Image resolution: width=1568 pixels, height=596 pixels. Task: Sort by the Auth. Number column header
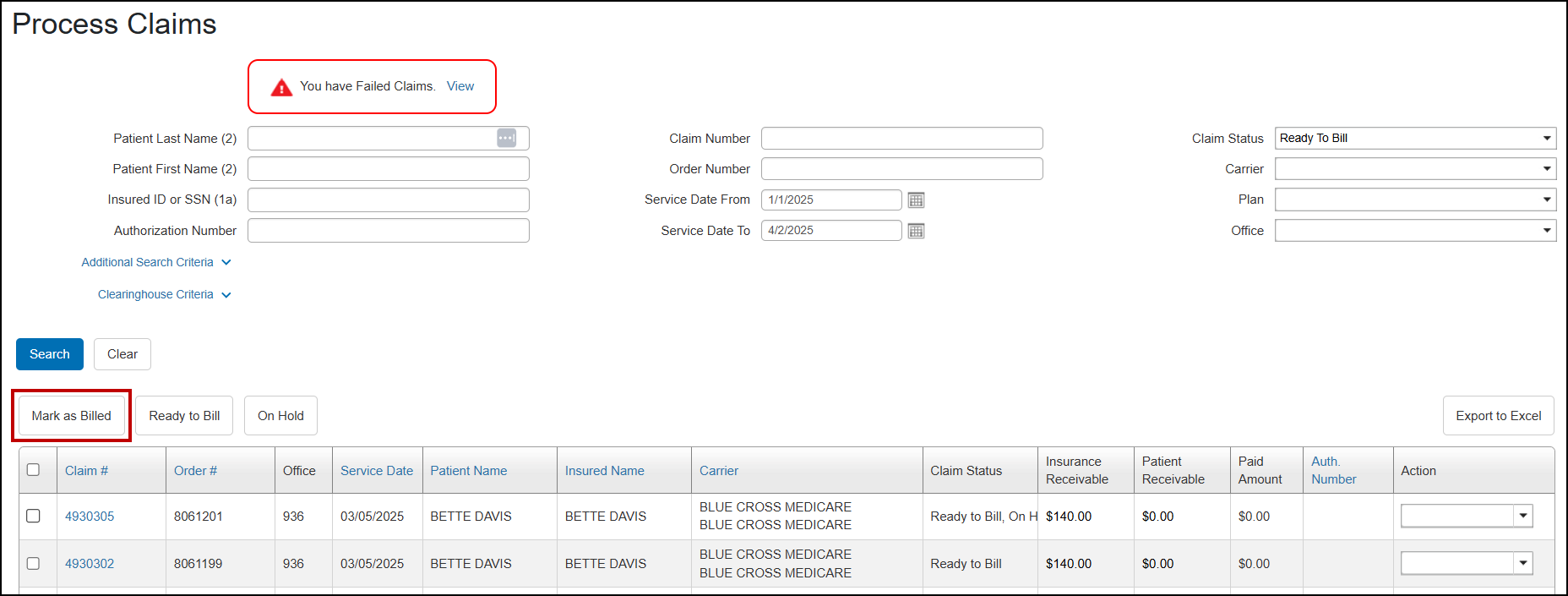pos(1334,470)
